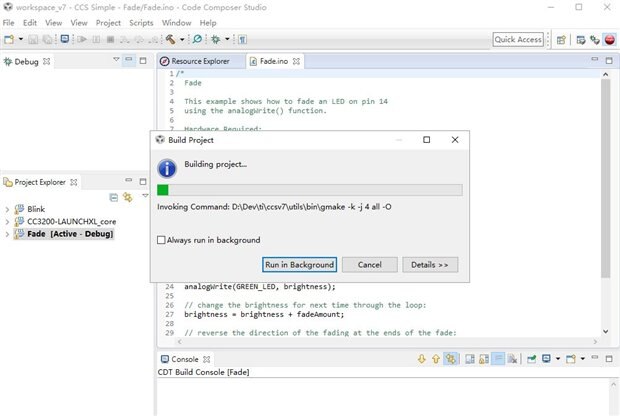Click Show Next Error arrow in Console

pyautogui.click(x=422, y=358)
